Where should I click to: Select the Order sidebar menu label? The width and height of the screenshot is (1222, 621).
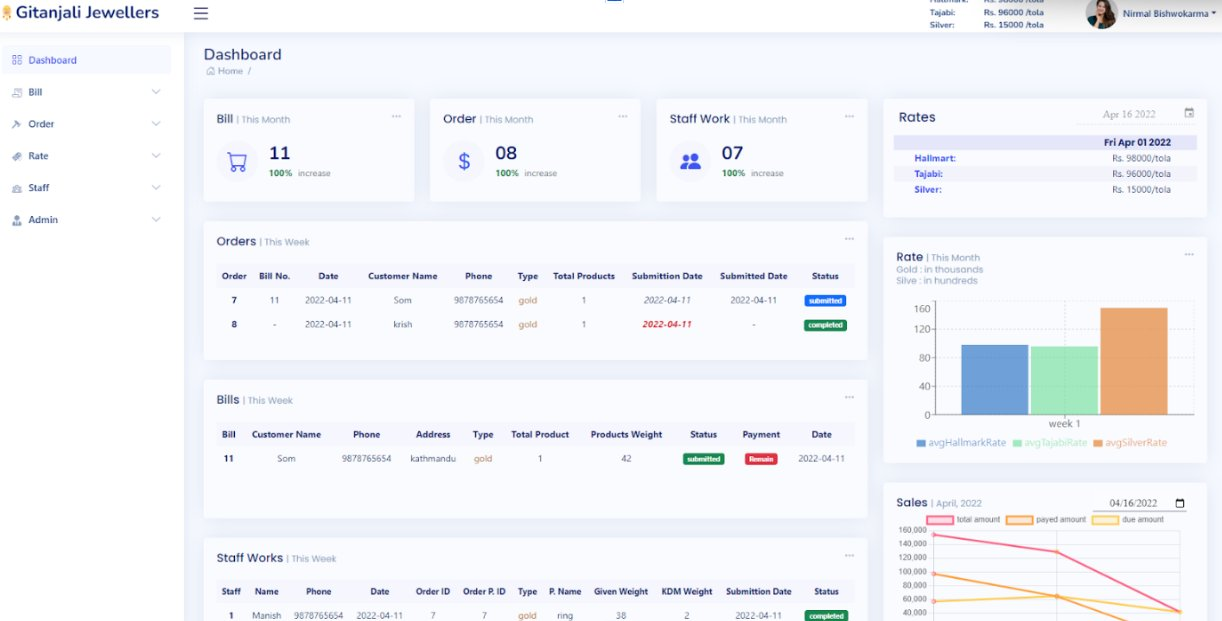pyautogui.click(x=41, y=124)
